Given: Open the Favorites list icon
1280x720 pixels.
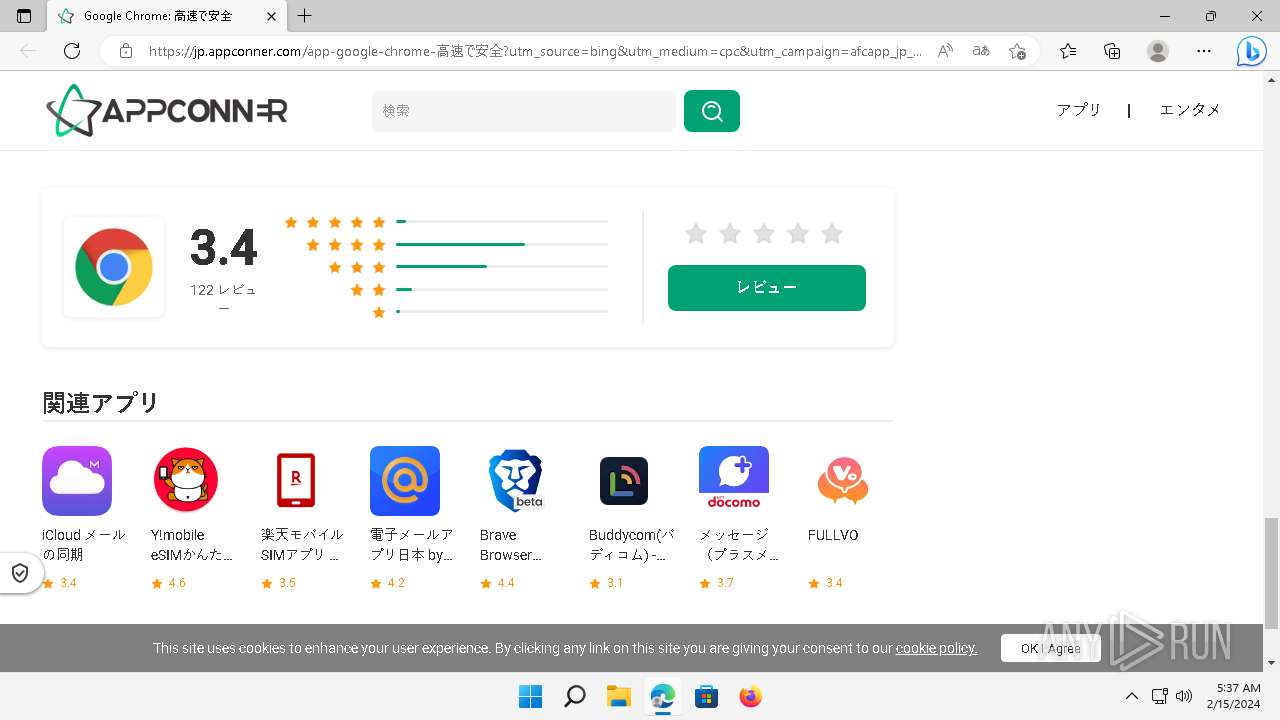Looking at the screenshot, I should [x=1068, y=51].
